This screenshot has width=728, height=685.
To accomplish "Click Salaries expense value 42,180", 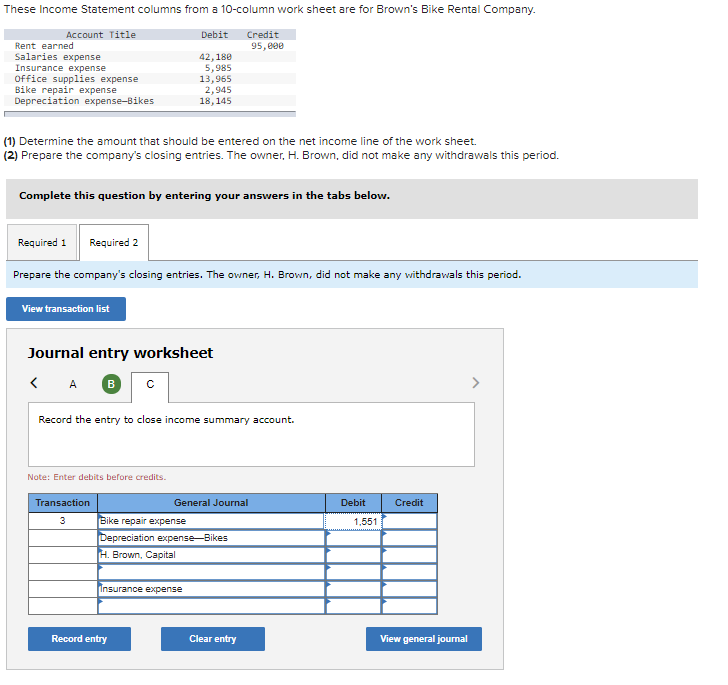I will [x=215, y=57].
